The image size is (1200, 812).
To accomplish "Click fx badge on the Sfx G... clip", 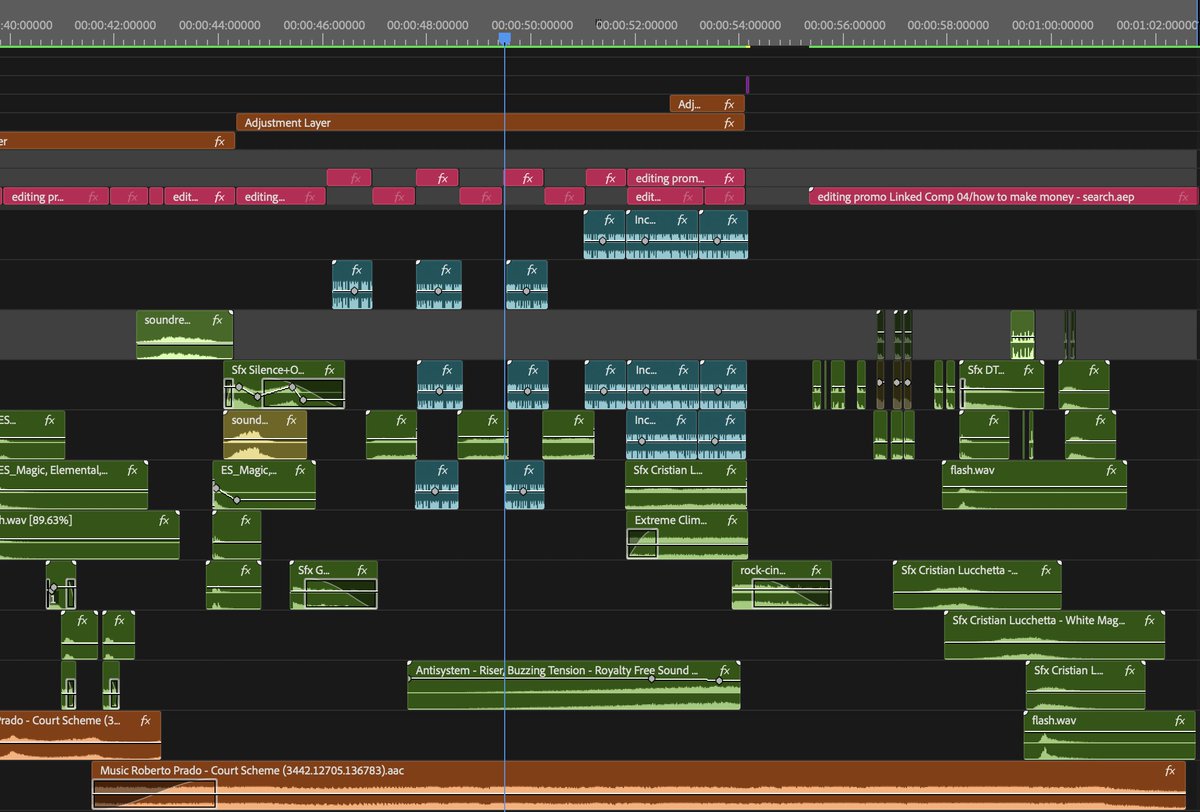I will [x=362, y=570].
